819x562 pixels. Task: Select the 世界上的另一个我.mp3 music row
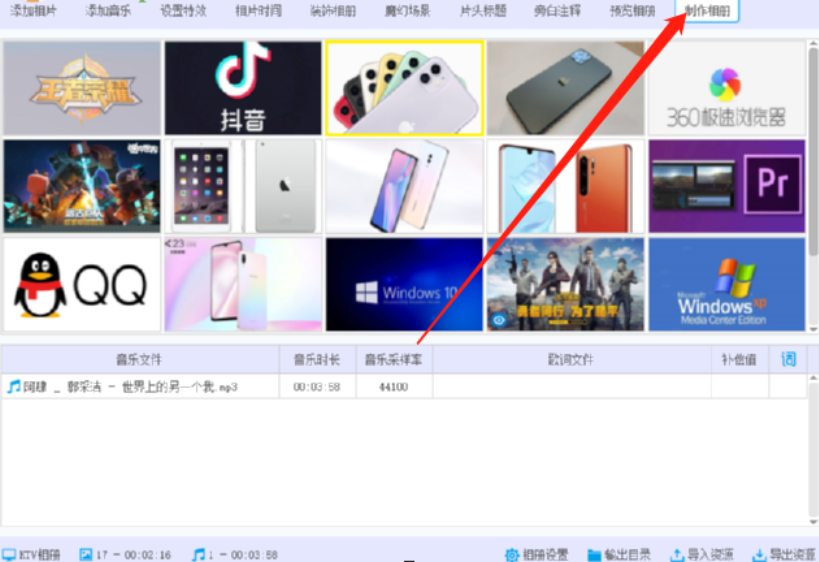[404, 387]
